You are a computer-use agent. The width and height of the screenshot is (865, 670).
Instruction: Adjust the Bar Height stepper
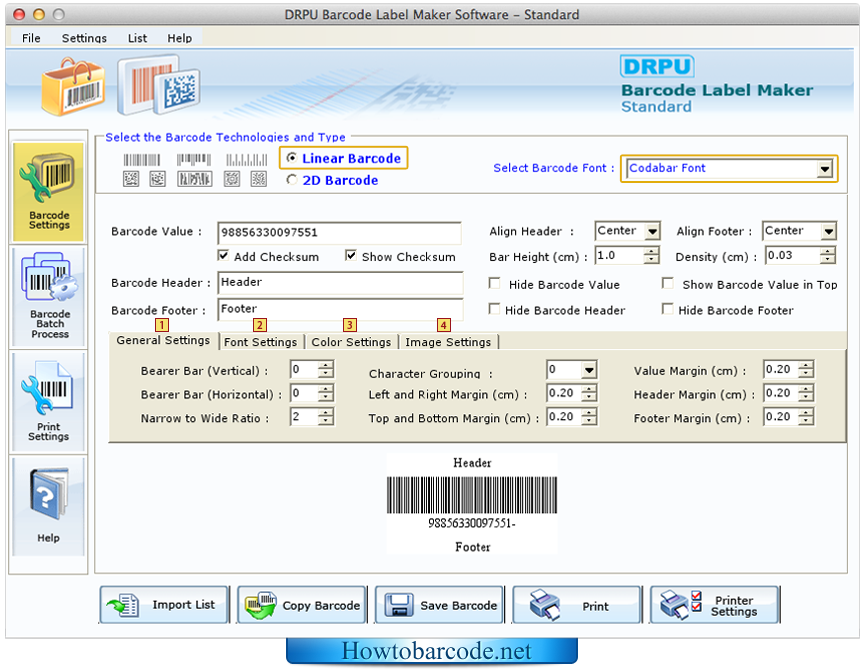[x=652, y=255]
